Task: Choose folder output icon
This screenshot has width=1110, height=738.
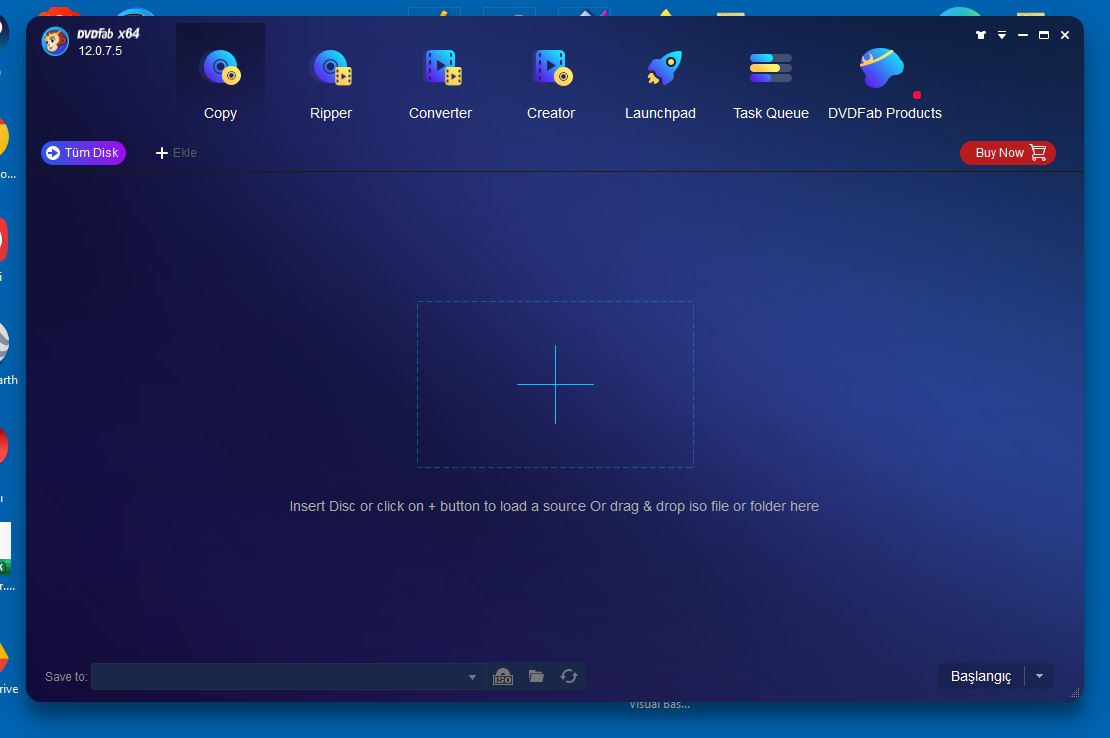Action: pyautogui.click(x=536, y=676)
